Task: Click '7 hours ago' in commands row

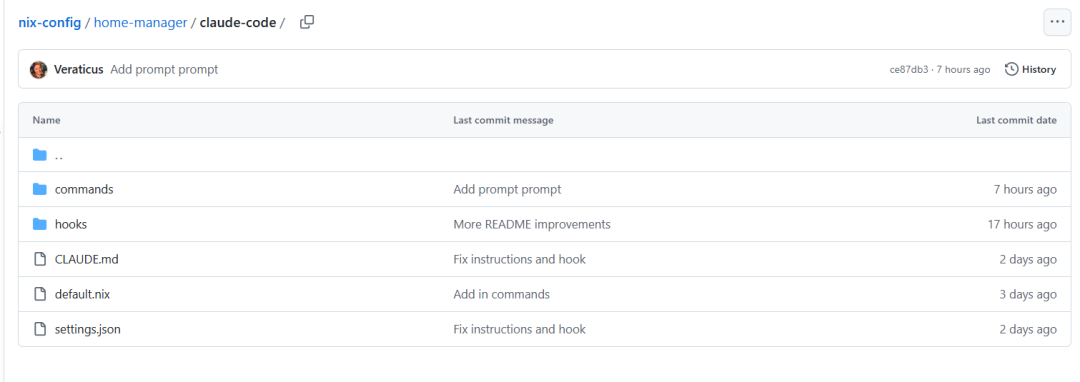Action: click(x=1025, y=189)
